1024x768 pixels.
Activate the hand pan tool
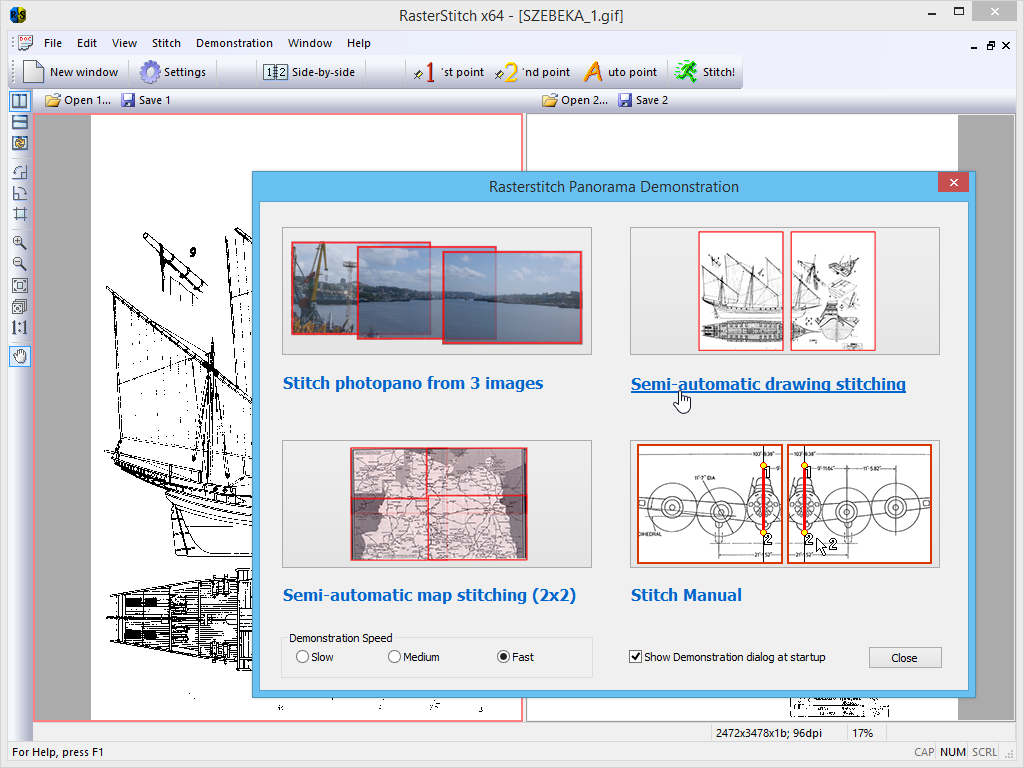19,356
